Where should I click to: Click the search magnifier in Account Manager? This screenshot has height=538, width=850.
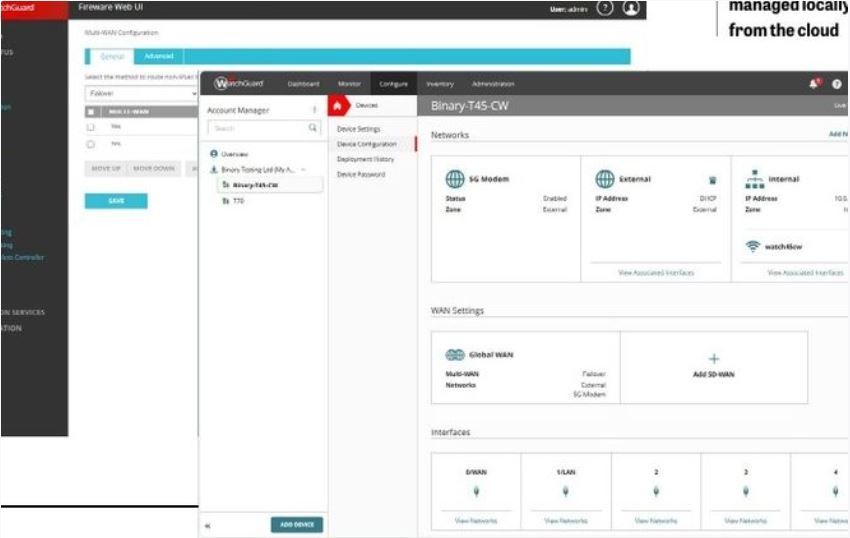pyautogui.click(x=313, y=127)
